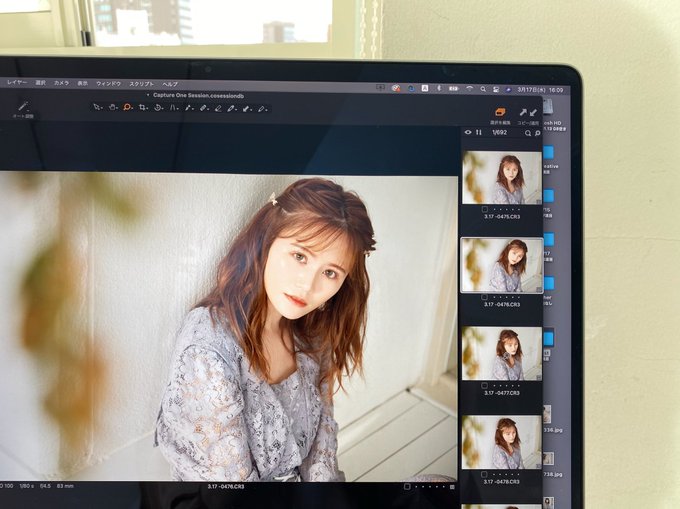Toggle color tag box under 3.17 -0475.CR3
Viewport: 680px width, 509px height.
tap(484, 209)
